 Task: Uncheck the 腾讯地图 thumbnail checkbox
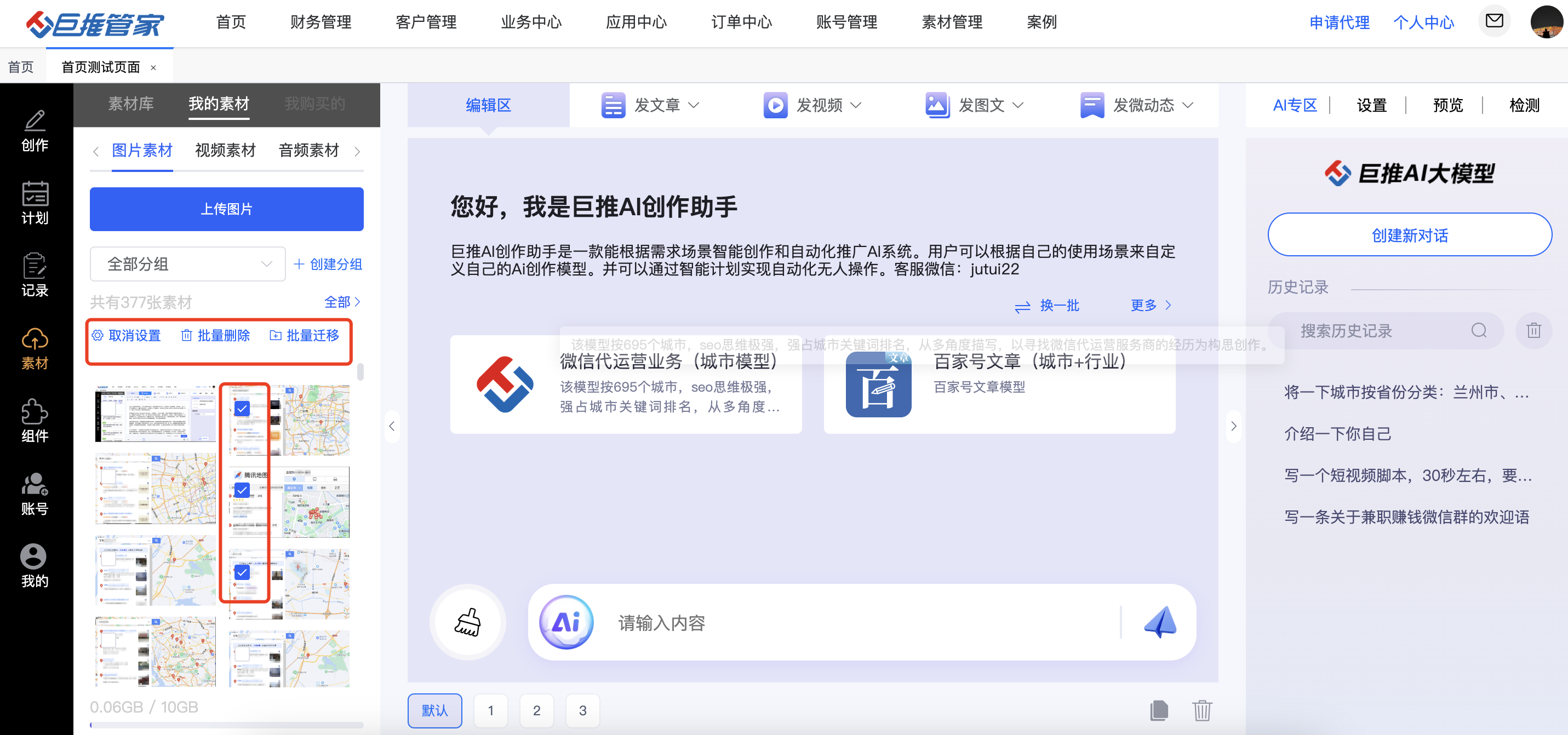click(242, 490)
